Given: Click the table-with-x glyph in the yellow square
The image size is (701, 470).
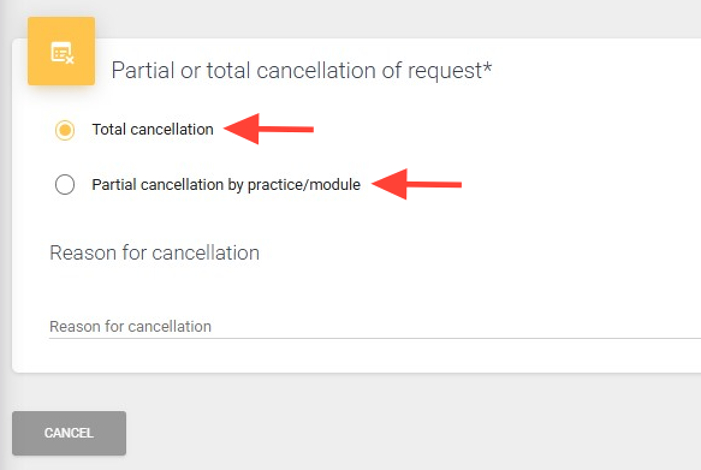Looking at the screenshot, I should tap(62, 52).
